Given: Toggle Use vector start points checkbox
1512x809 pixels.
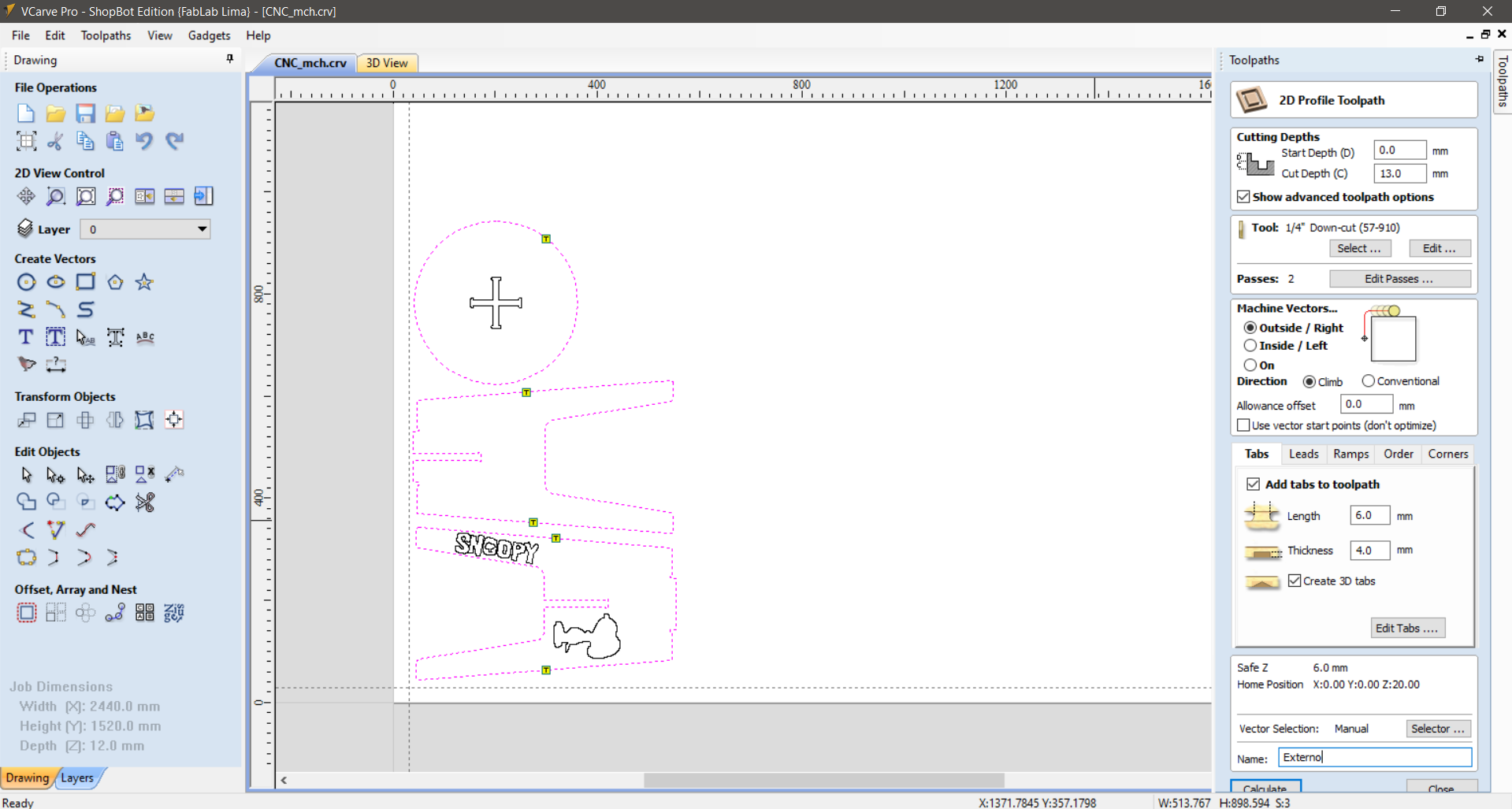Looking at the screenshot, I should pos(1243,425).
